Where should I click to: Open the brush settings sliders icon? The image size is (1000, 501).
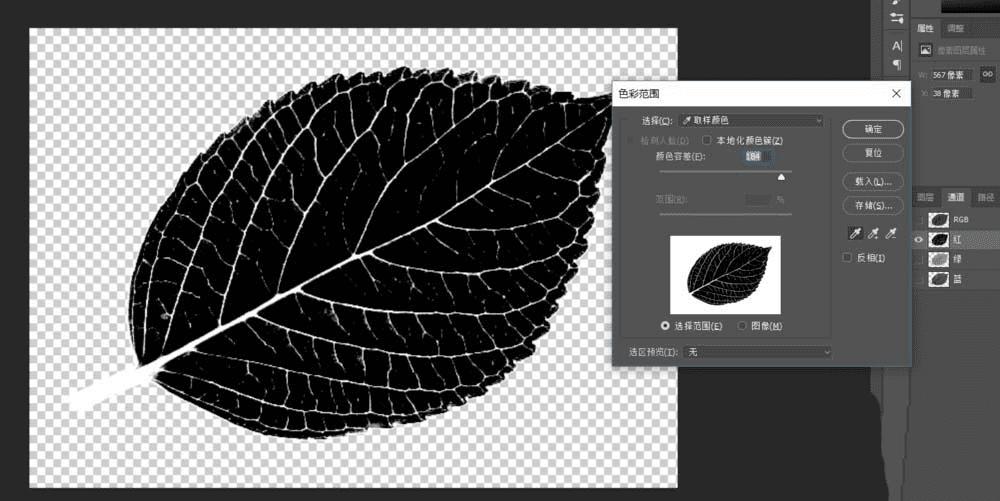pyautogui.click(x=897, y=18)
